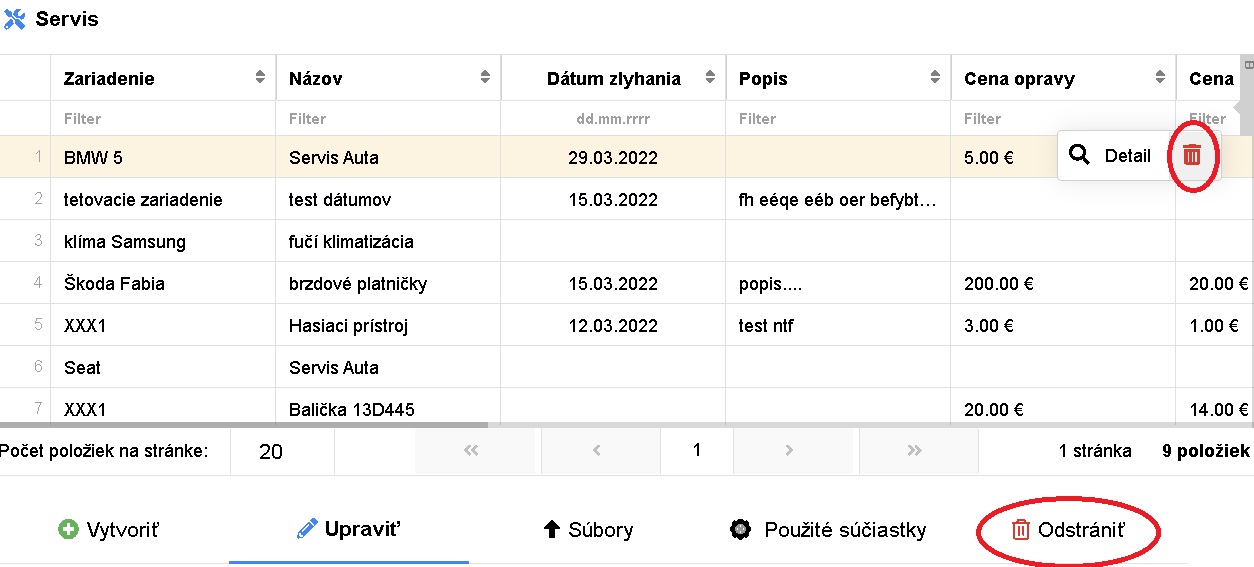Sort by Popis column arrows
The width and height of the screenshot is (1254, 567).
(935, 78)
